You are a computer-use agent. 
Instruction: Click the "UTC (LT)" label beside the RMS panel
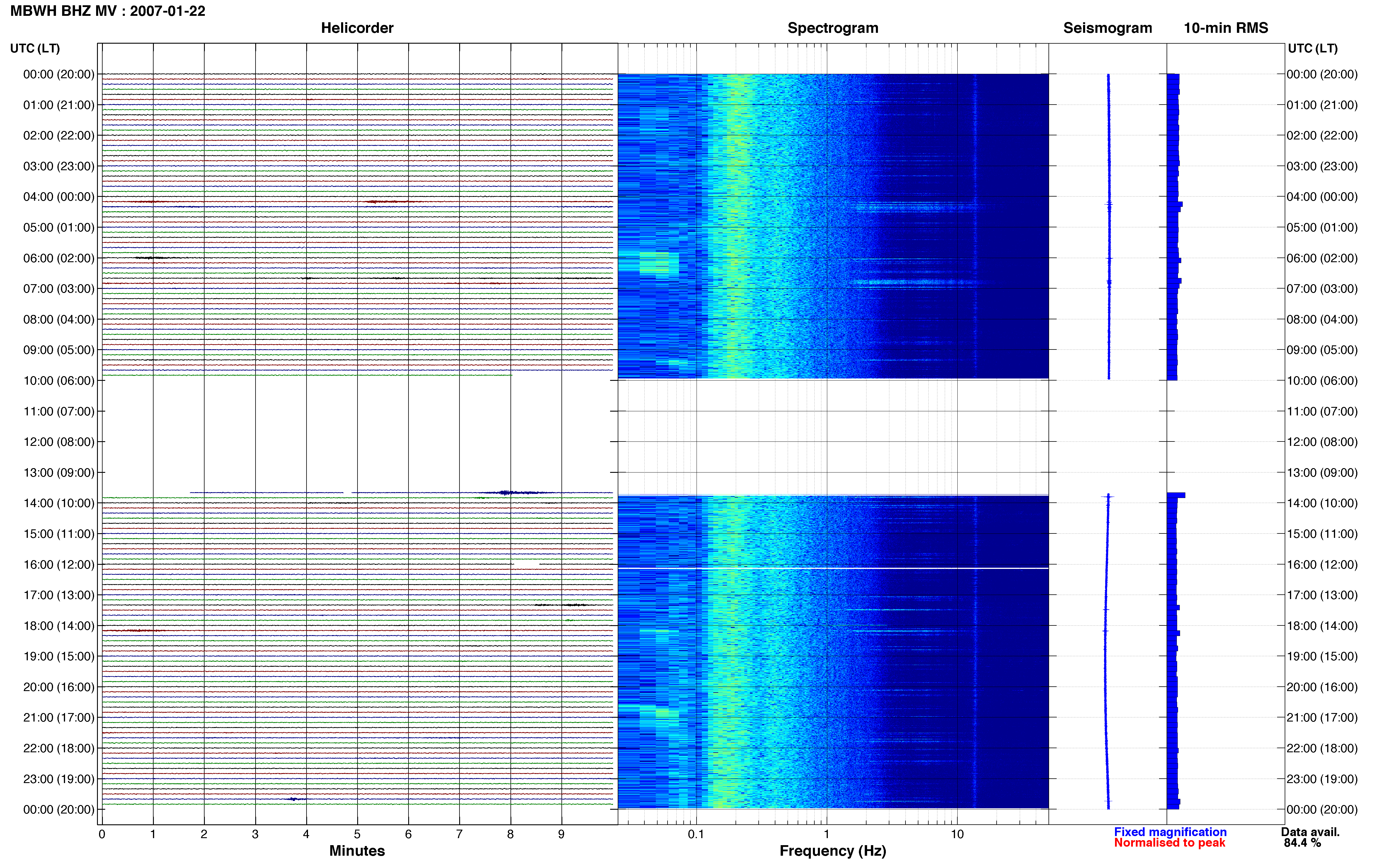click(x=1313, y=48)
